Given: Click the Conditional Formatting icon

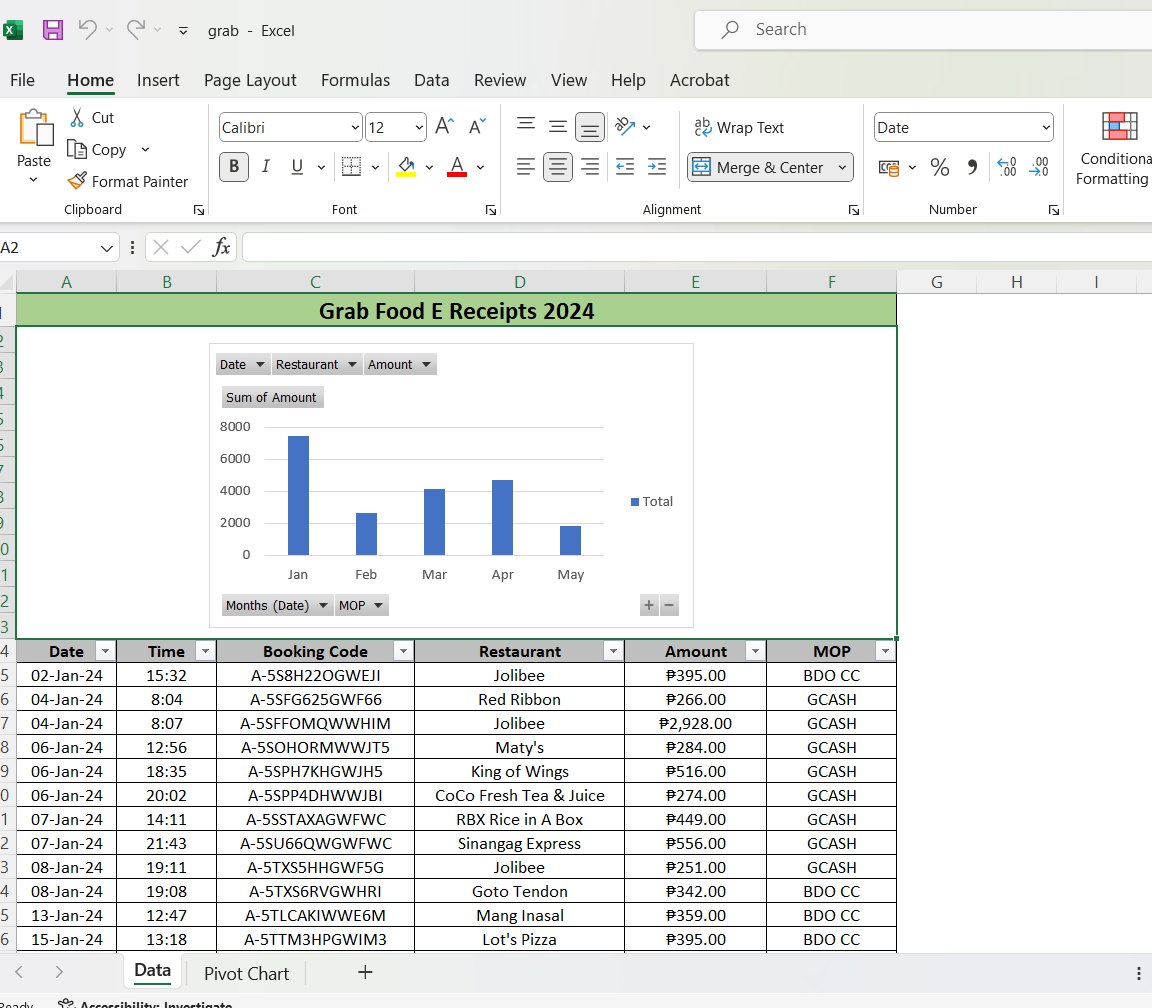Looking at the screenshot, I should 1119,127.
